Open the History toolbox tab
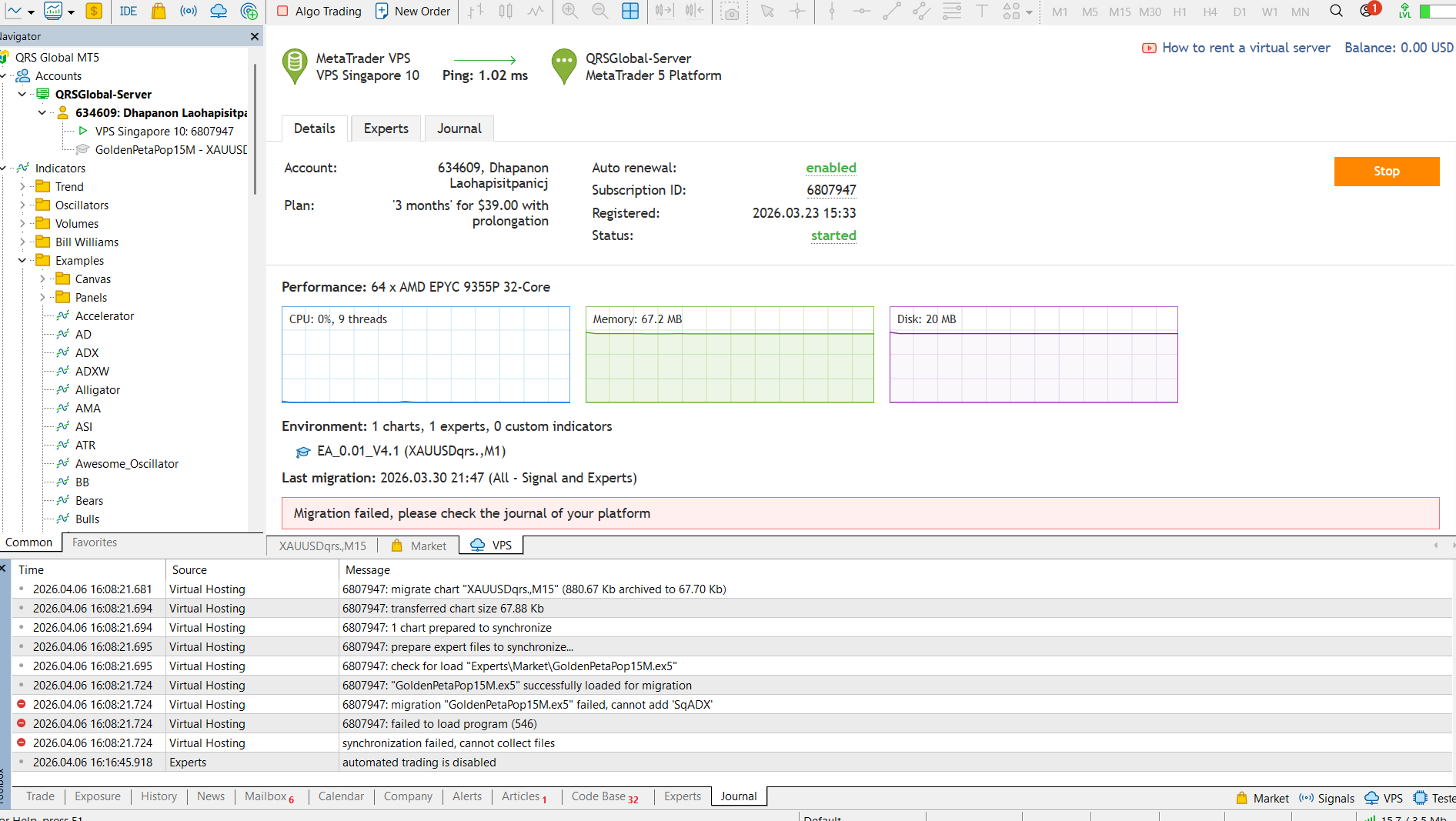Image resolution: width=1456 pixels, height=821 pixels. (159, 796)
